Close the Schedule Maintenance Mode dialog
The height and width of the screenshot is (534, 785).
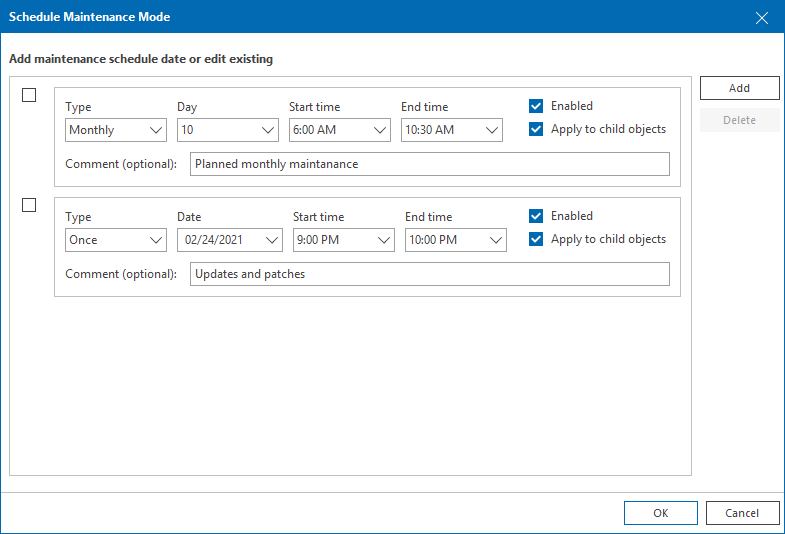point(762,17)
